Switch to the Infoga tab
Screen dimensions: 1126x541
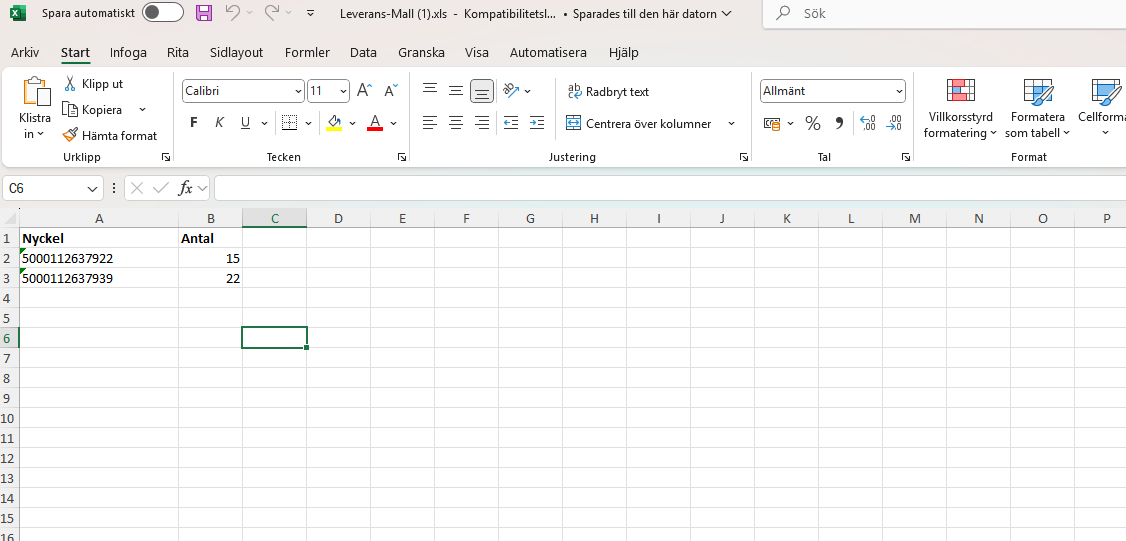pyautogui.click(x=129, y=52)
